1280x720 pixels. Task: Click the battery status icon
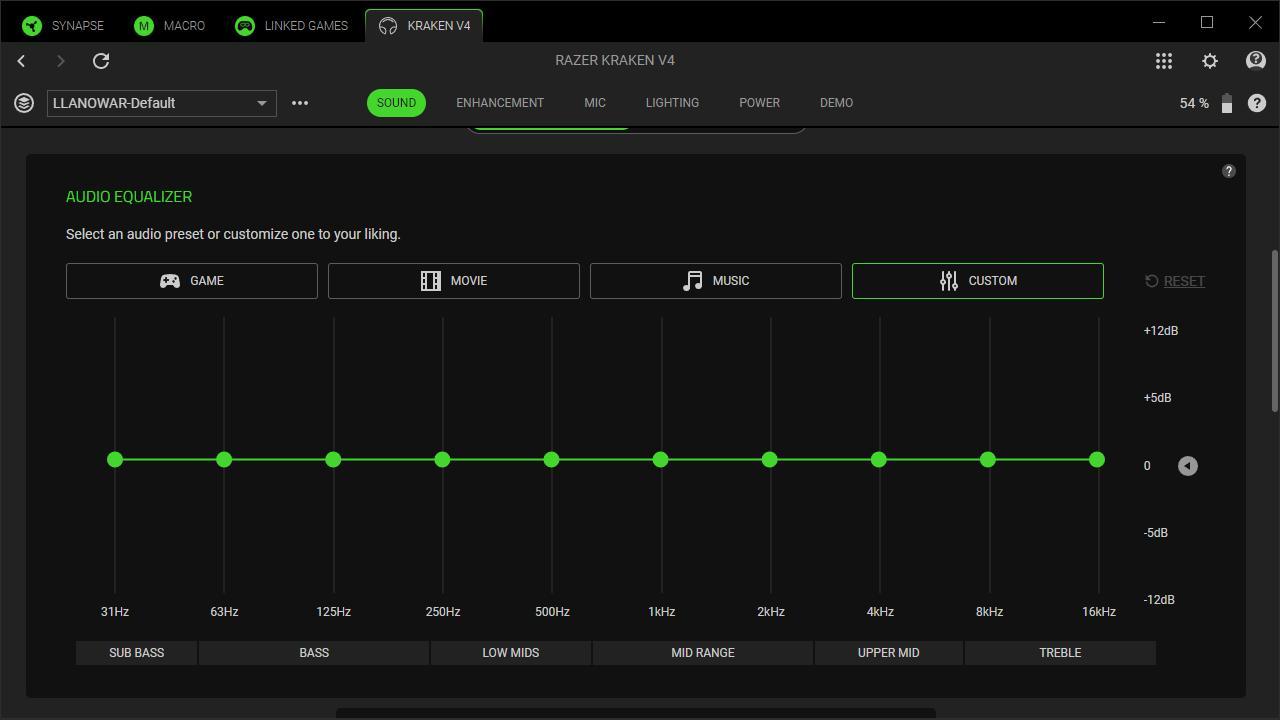[x=1227, y=103]
